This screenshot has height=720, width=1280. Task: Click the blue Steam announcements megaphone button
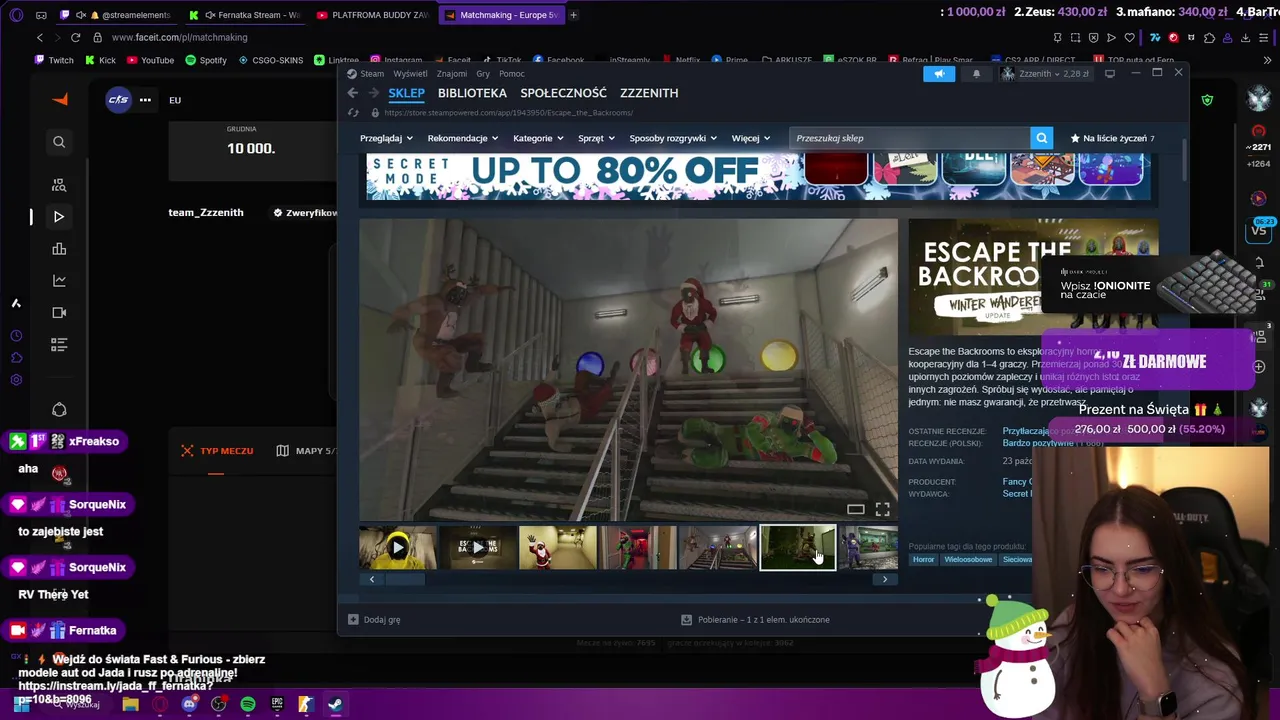click(939, 74)
